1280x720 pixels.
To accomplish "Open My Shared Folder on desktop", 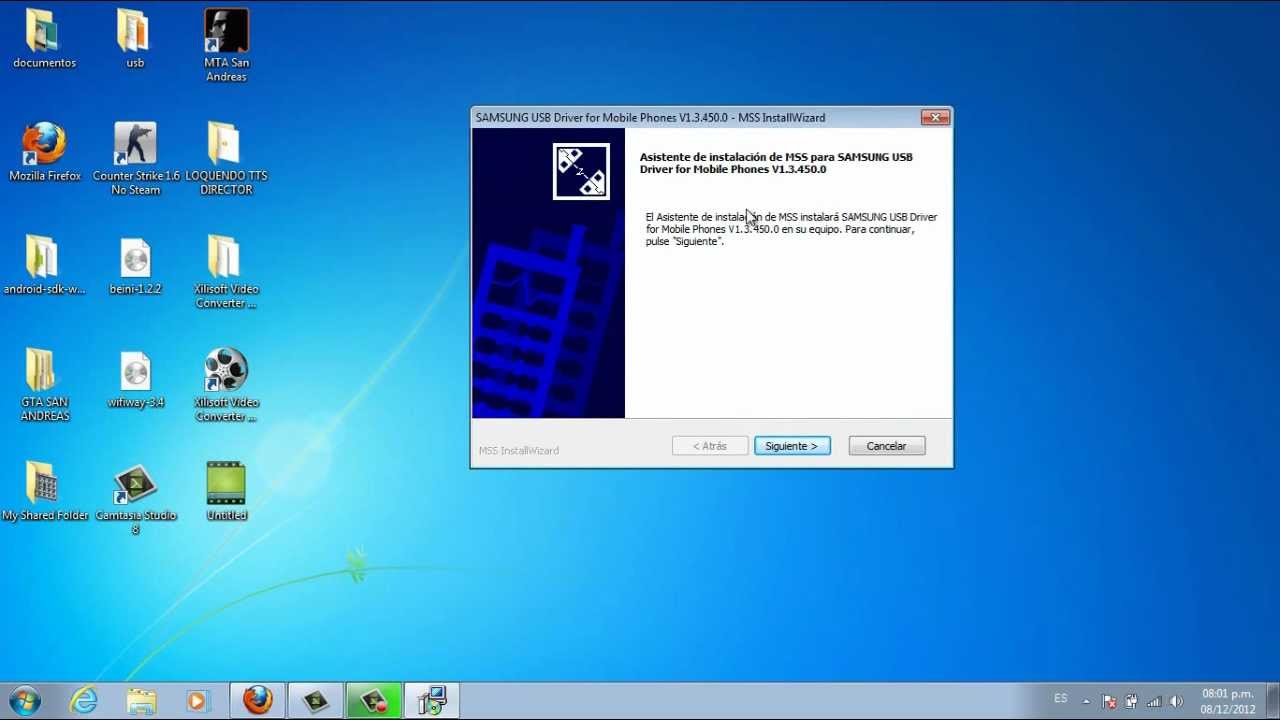I will point(45,492).
